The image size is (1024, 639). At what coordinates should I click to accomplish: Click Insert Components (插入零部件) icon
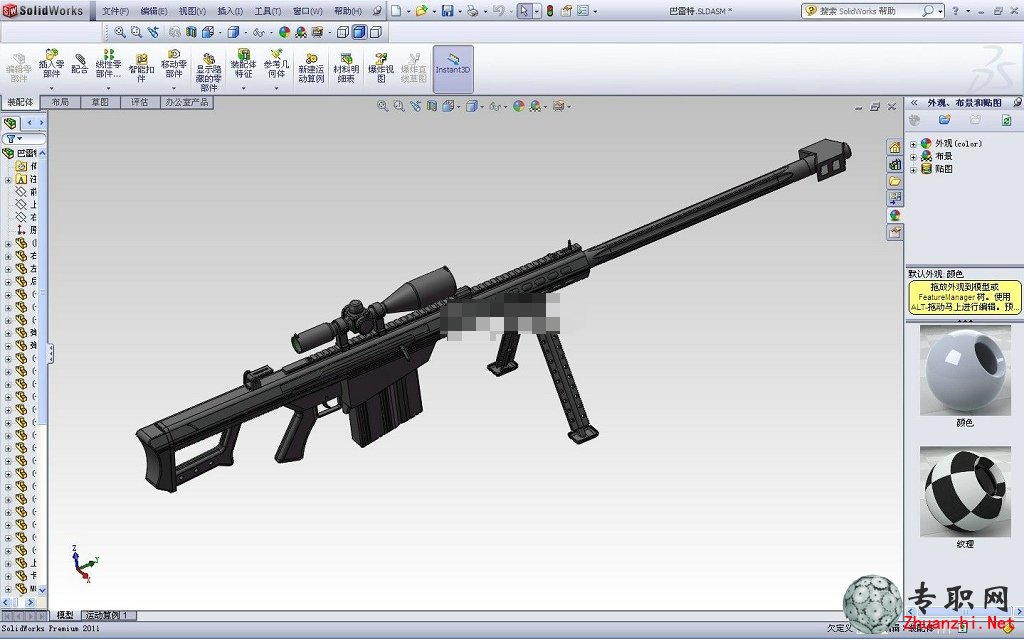point(52,64)
